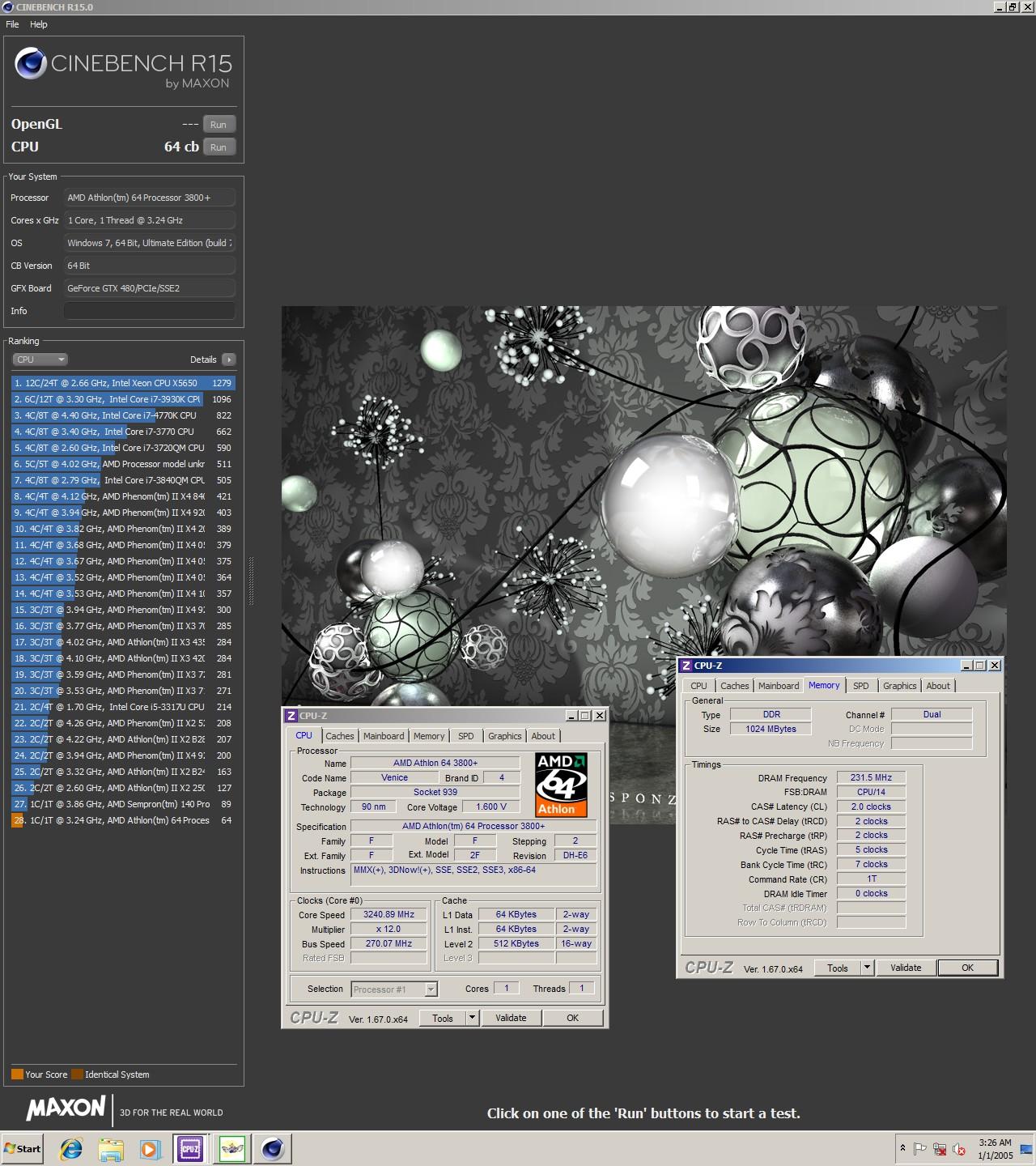Open Windows Explorer folder icon in taskbar
The image size is (1036, 1166).
point(111,1148)
